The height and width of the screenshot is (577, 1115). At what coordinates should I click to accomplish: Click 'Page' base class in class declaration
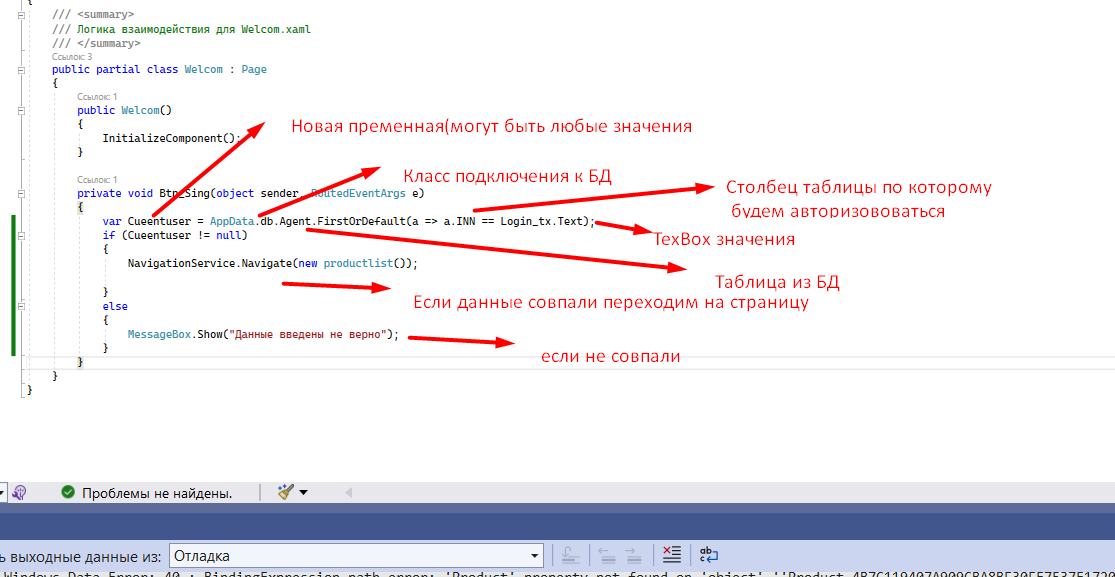click(x=254, y=70)
